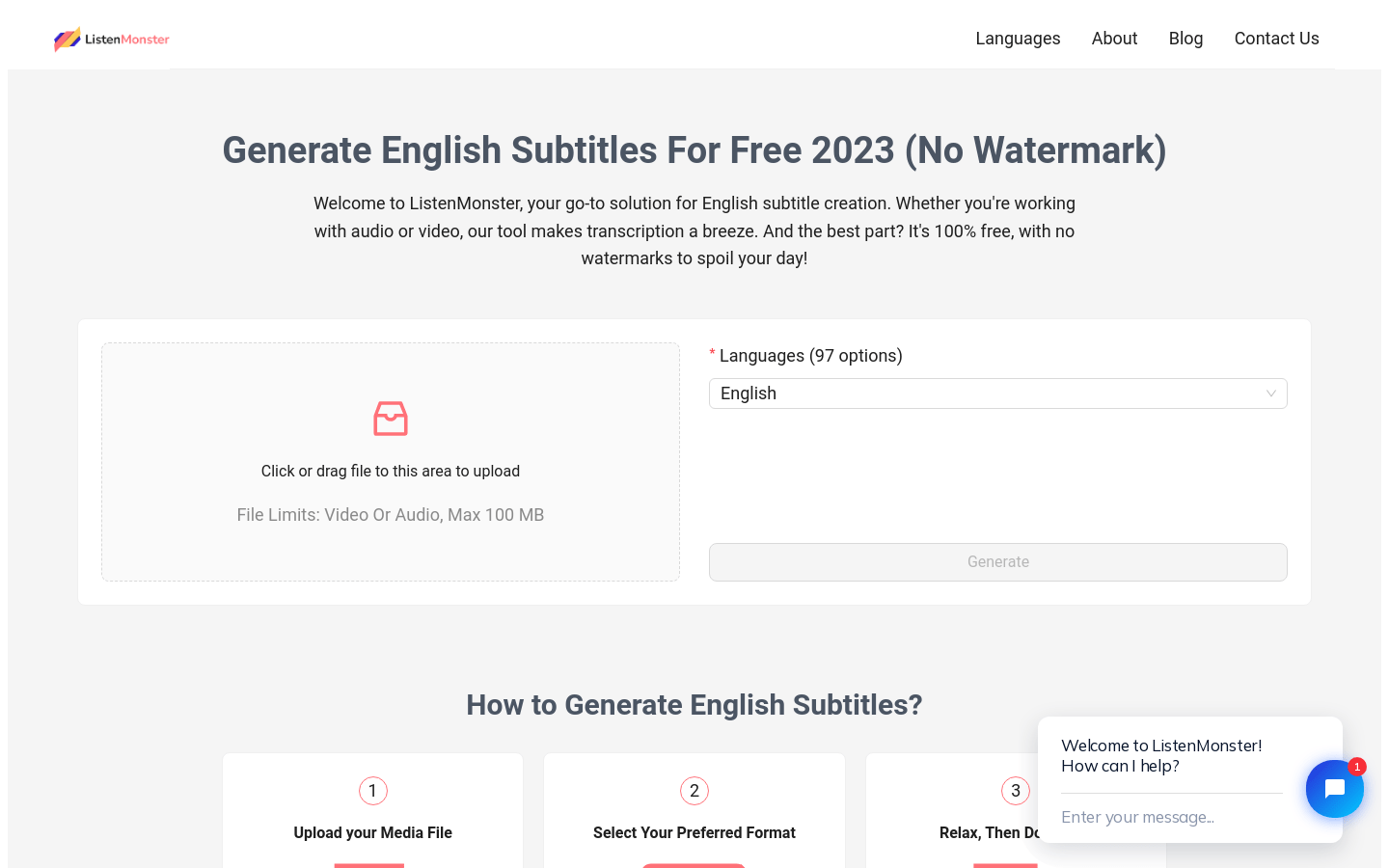Click the ListenMonster logo
The height and width of the screenshot is (868, 1389).
112,39
